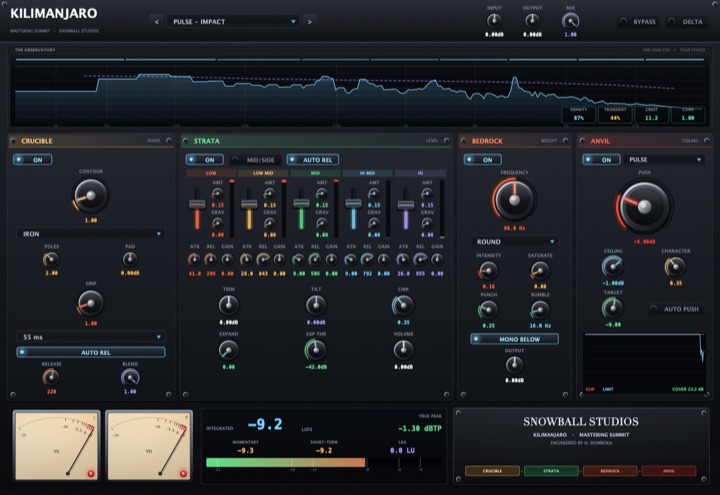Click the CHARACTER knob
720x495 pixels.
pos(675,266)
